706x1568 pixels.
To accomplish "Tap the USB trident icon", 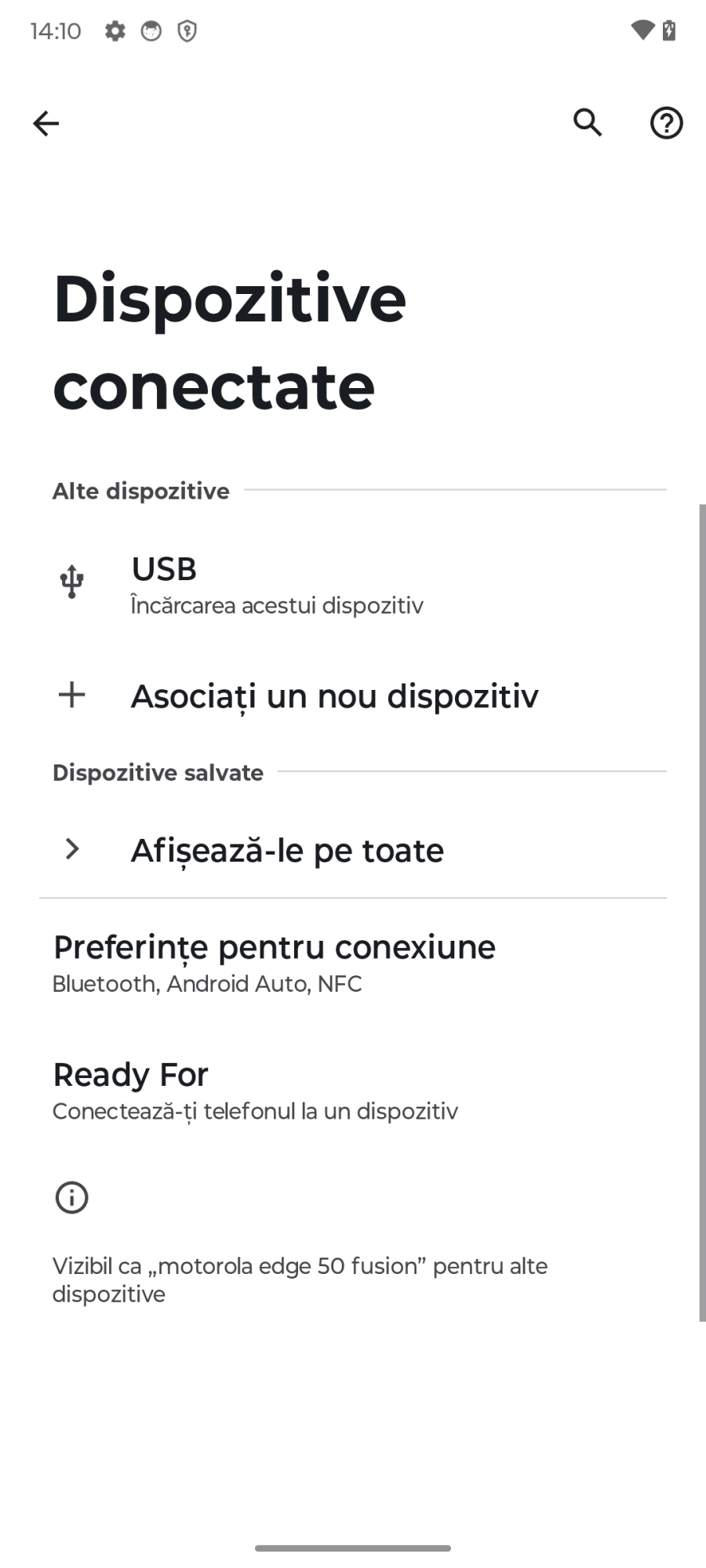I will click(x=71, y=582).
